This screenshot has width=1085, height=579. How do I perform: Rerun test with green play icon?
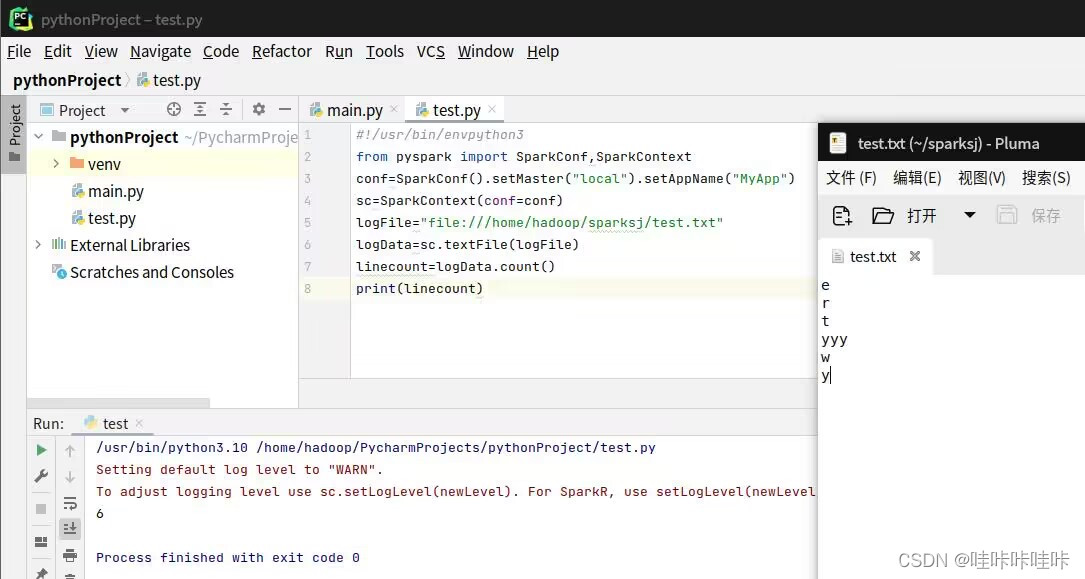point(42,450)
